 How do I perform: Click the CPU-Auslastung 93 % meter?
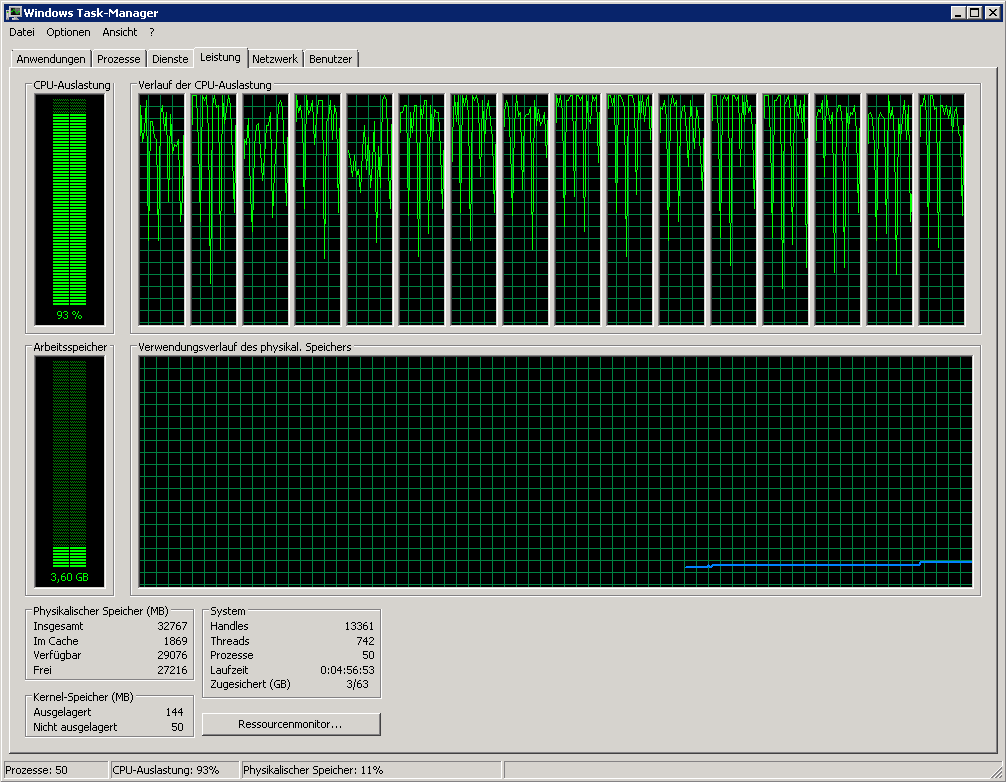[x=69, y=210]
